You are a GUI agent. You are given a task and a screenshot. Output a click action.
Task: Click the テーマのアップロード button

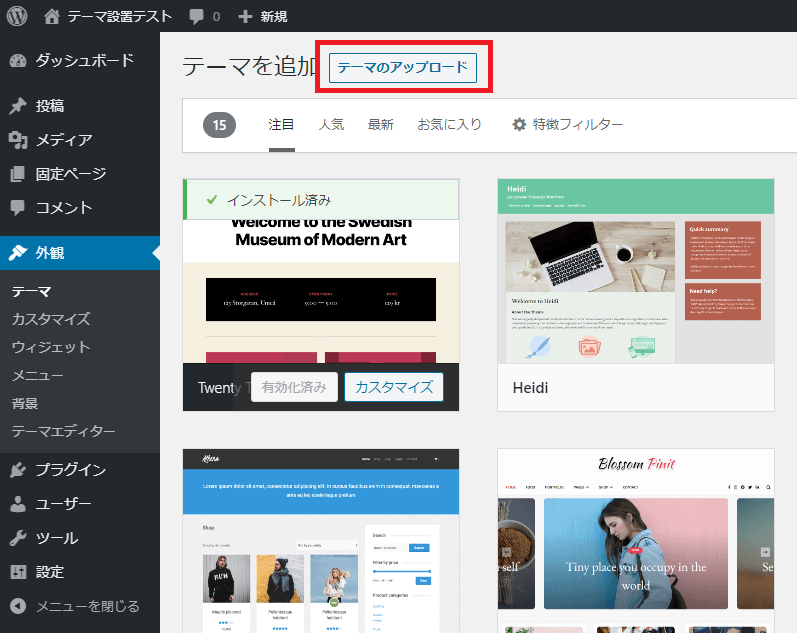pyautogui.click(x=403, y=68)
